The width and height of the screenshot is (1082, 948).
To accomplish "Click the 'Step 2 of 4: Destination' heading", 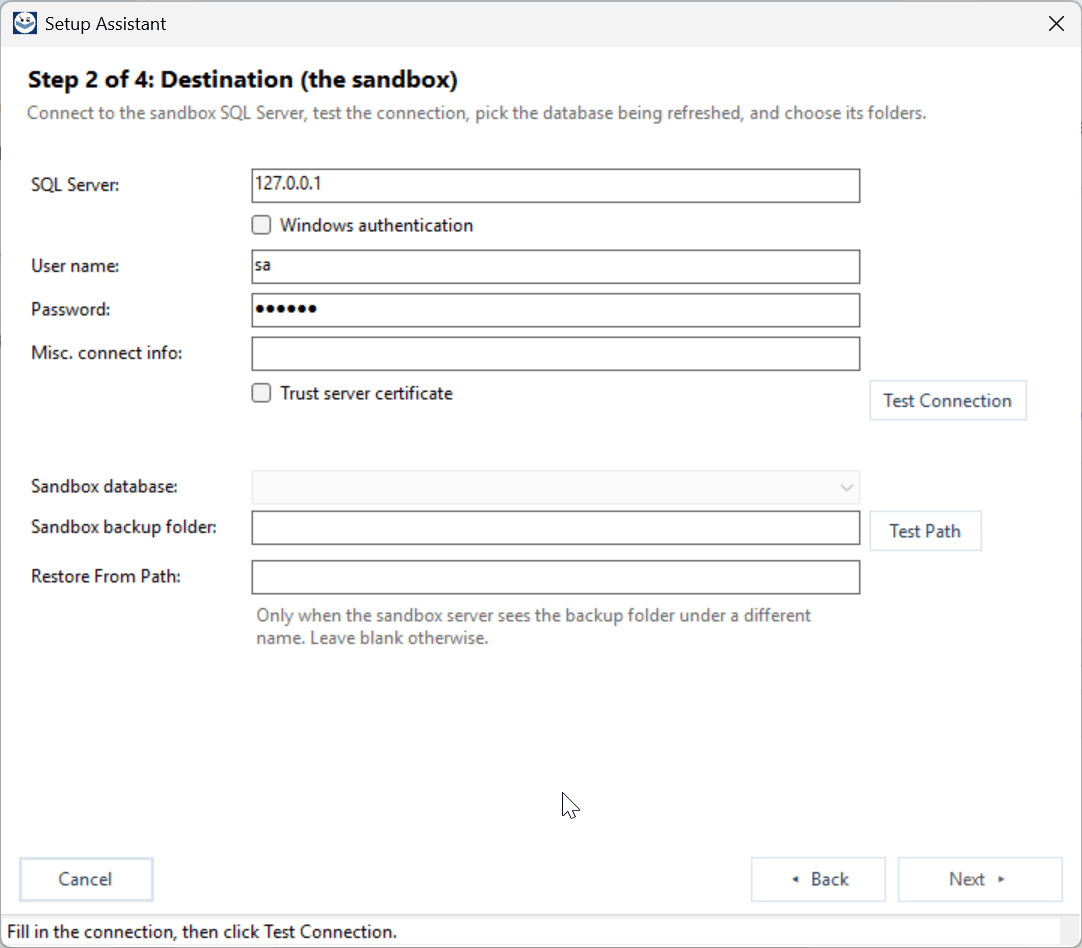I will point(243,80).
